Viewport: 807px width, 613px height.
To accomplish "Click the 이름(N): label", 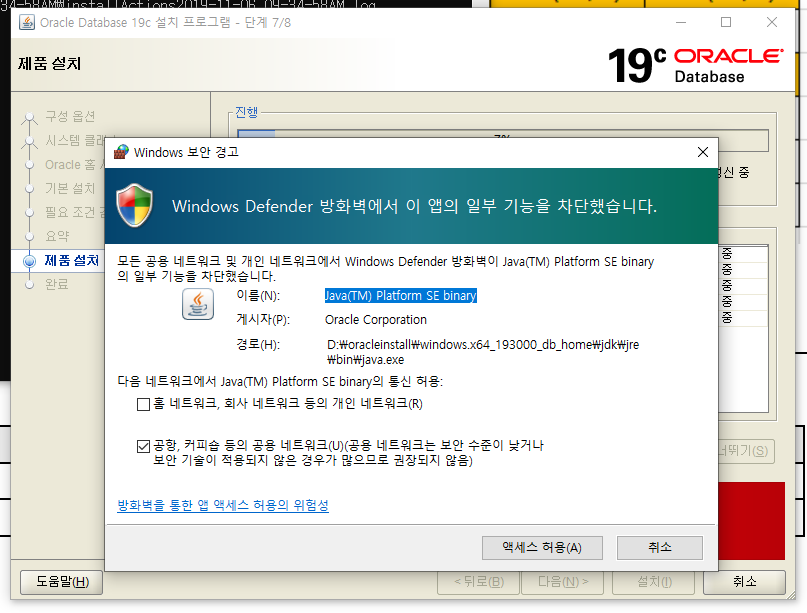I will [x=258, y=296].
